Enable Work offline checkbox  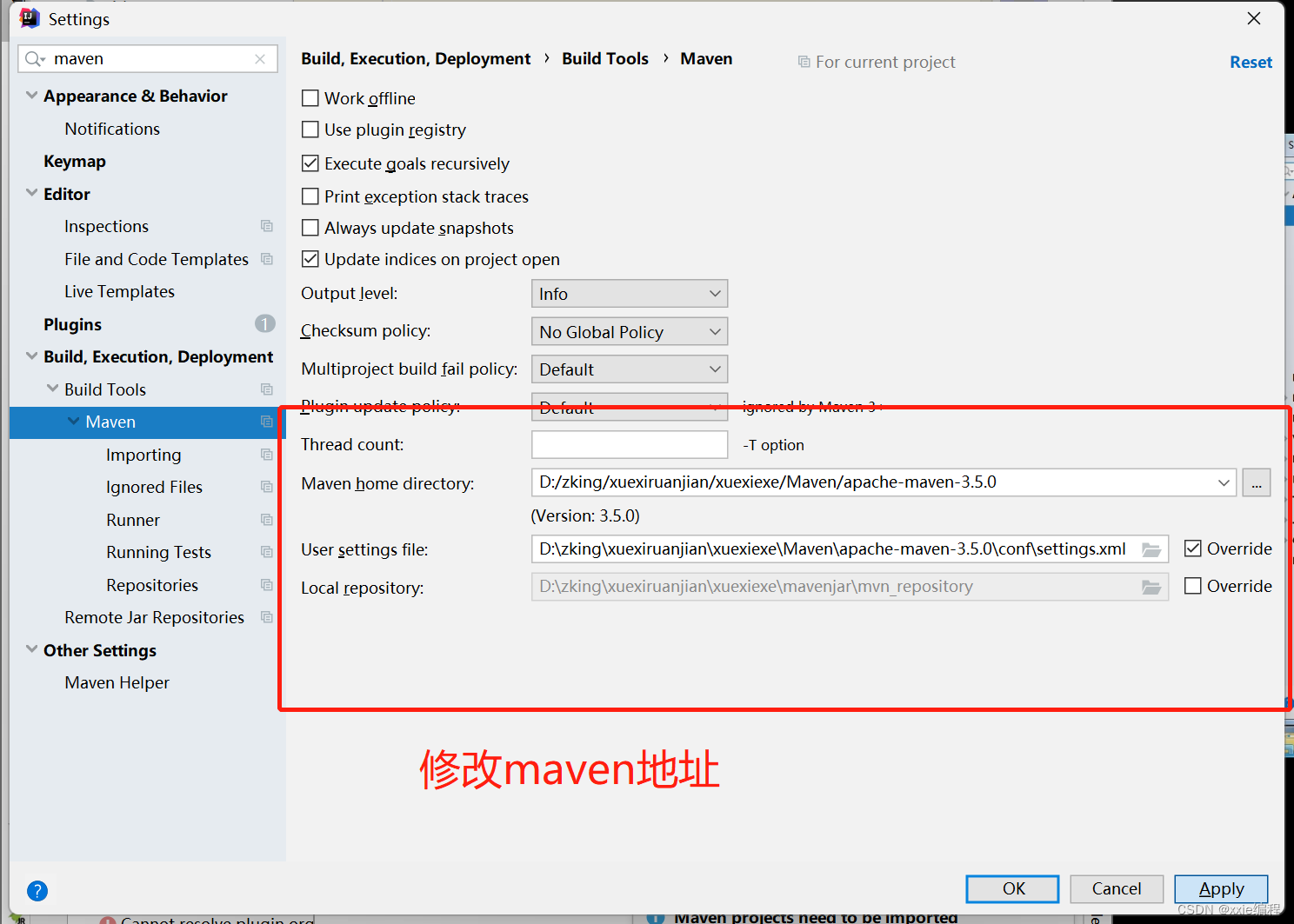tap(310, 98)
